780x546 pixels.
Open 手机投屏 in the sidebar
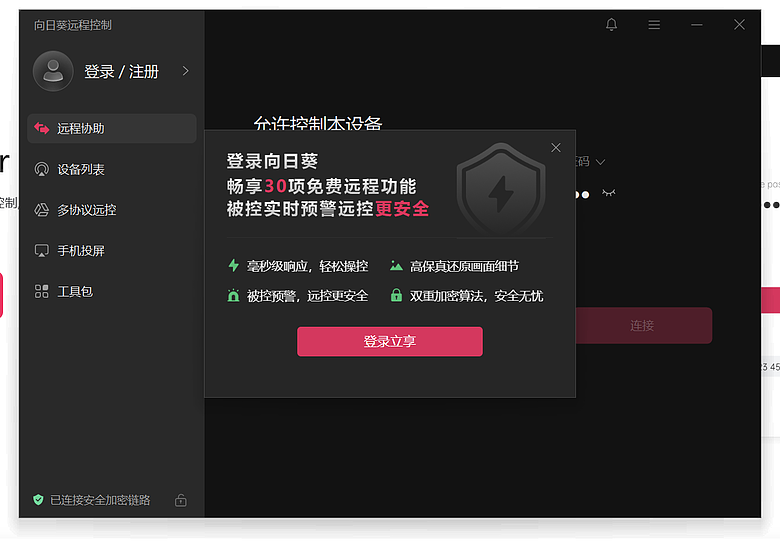tap(112, 251)
